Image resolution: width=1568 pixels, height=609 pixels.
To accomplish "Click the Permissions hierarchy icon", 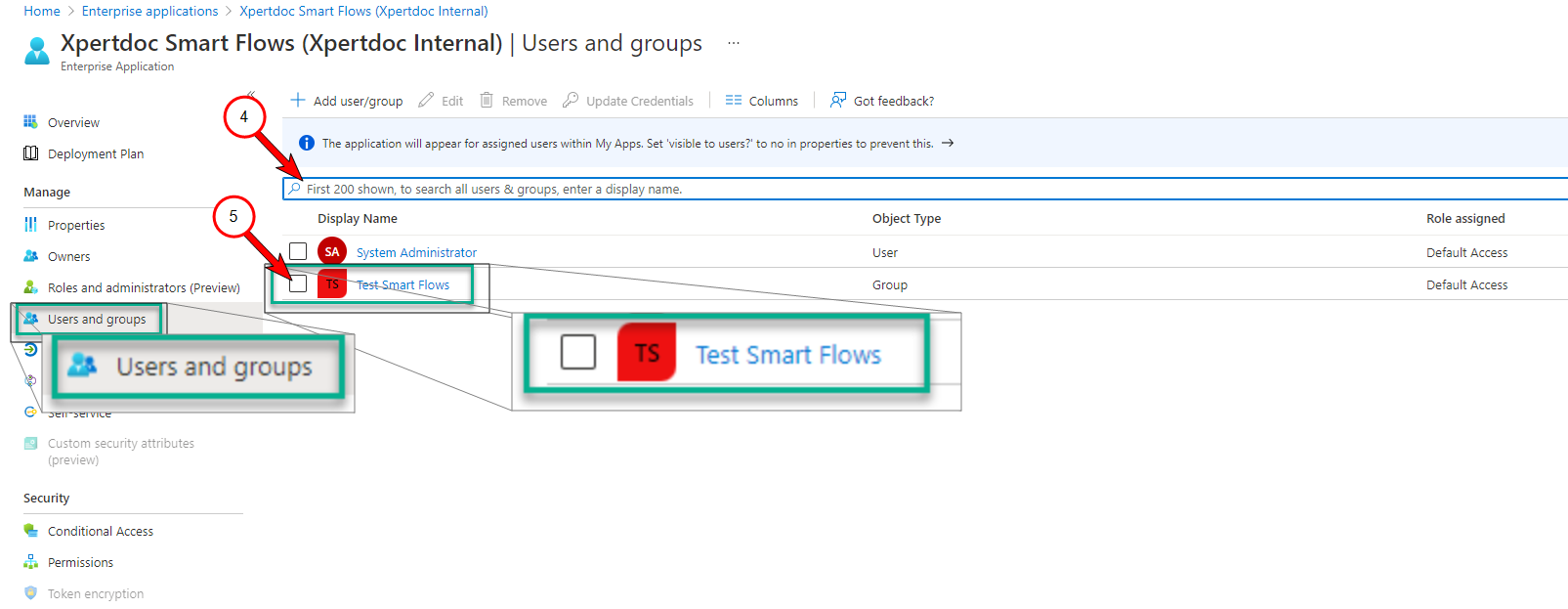I will click(x=30, y=562).
